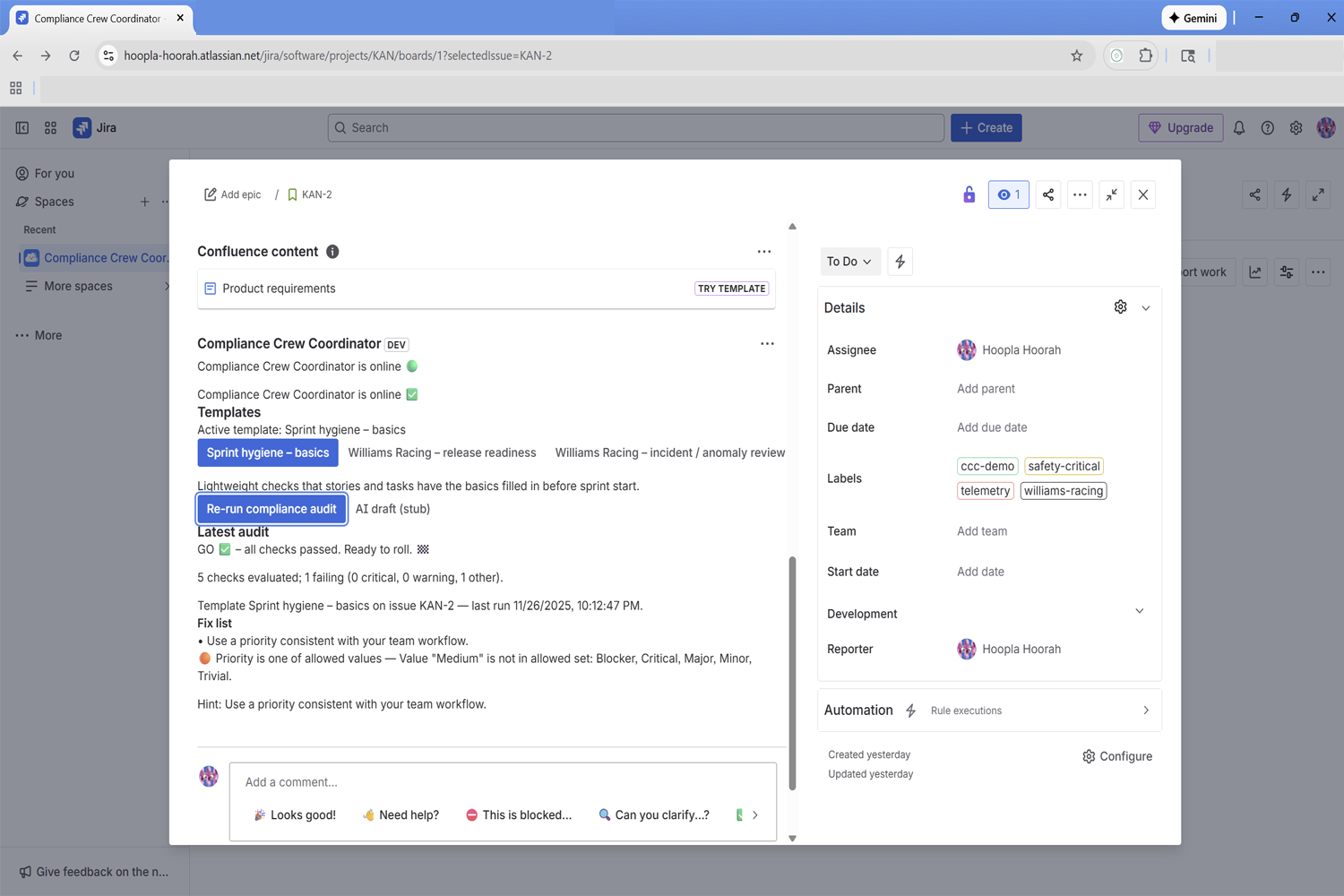This screenshot has width=1344, height=896.
Task: Collapse the issue dialog to side view
Action: point(1112,194)
